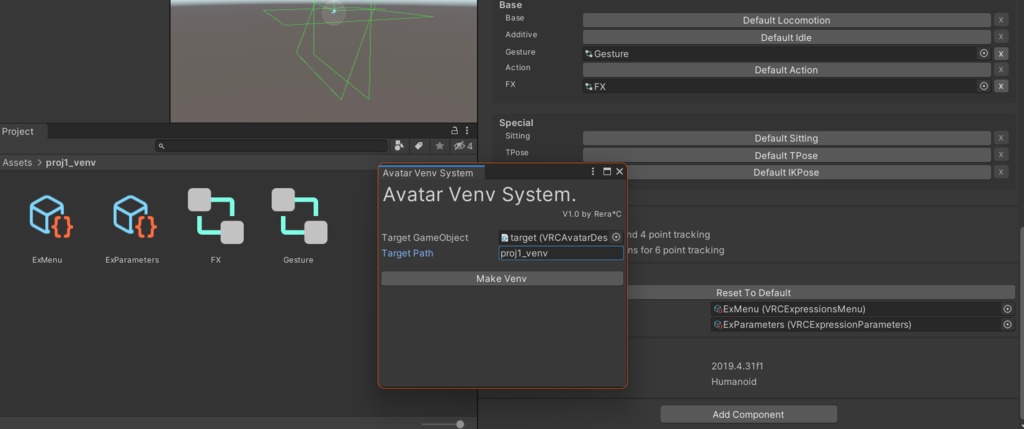Screen dimensions: 1024x429
Task: Click the Add Component button
Action: click(x=748, y=415)
